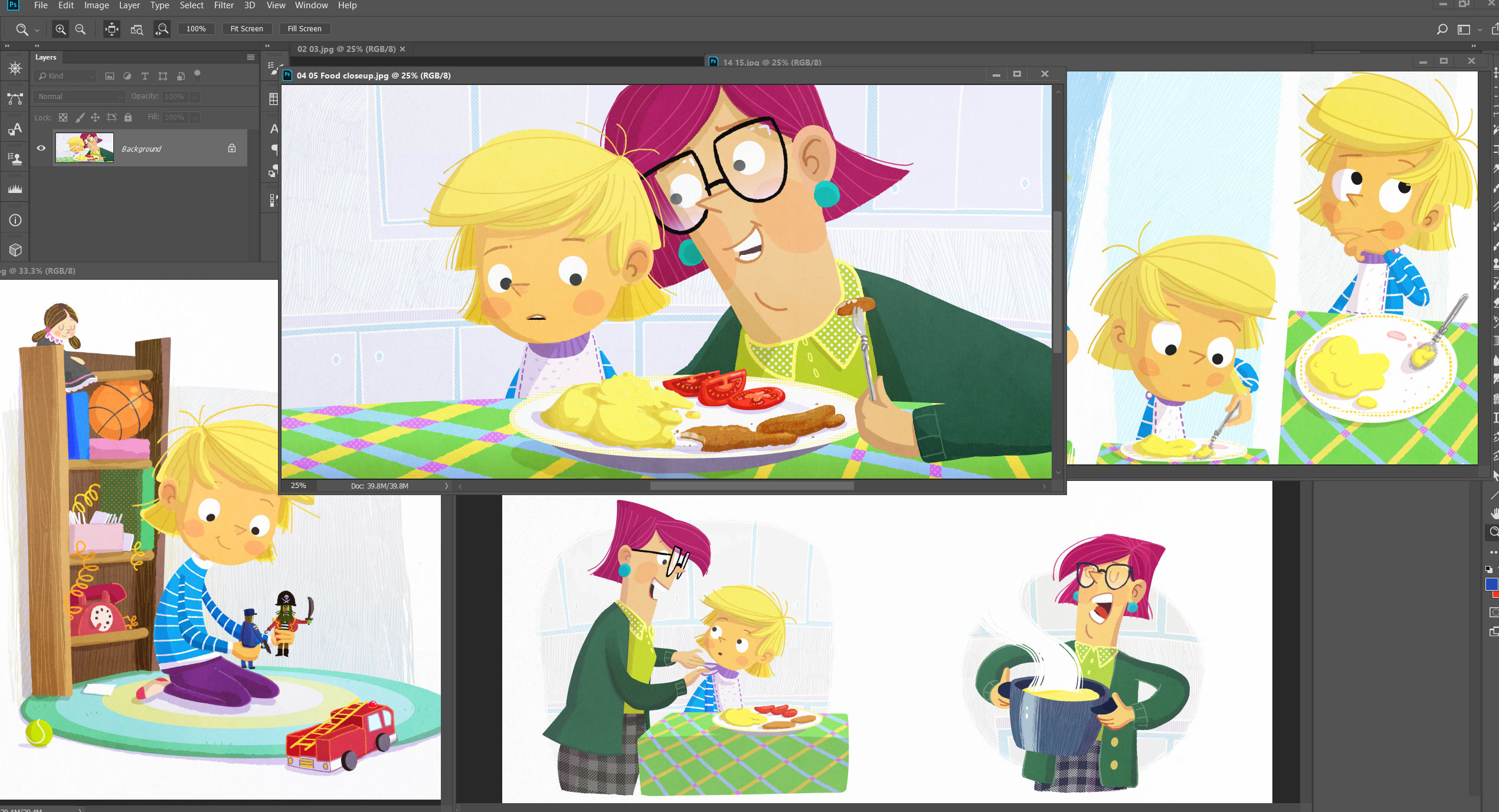Open the Normal blend mode dropdown

[x=80, y=96]
